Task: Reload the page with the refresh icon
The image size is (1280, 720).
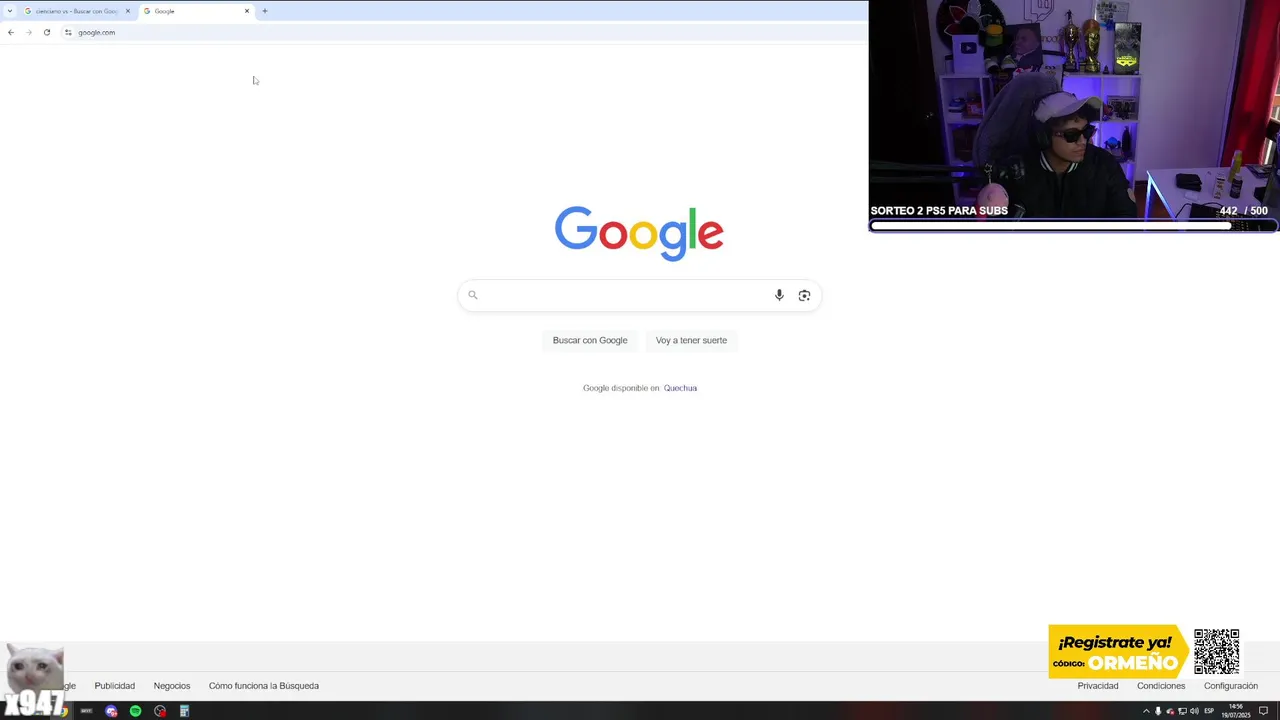Action: click(x=47, y=32)
